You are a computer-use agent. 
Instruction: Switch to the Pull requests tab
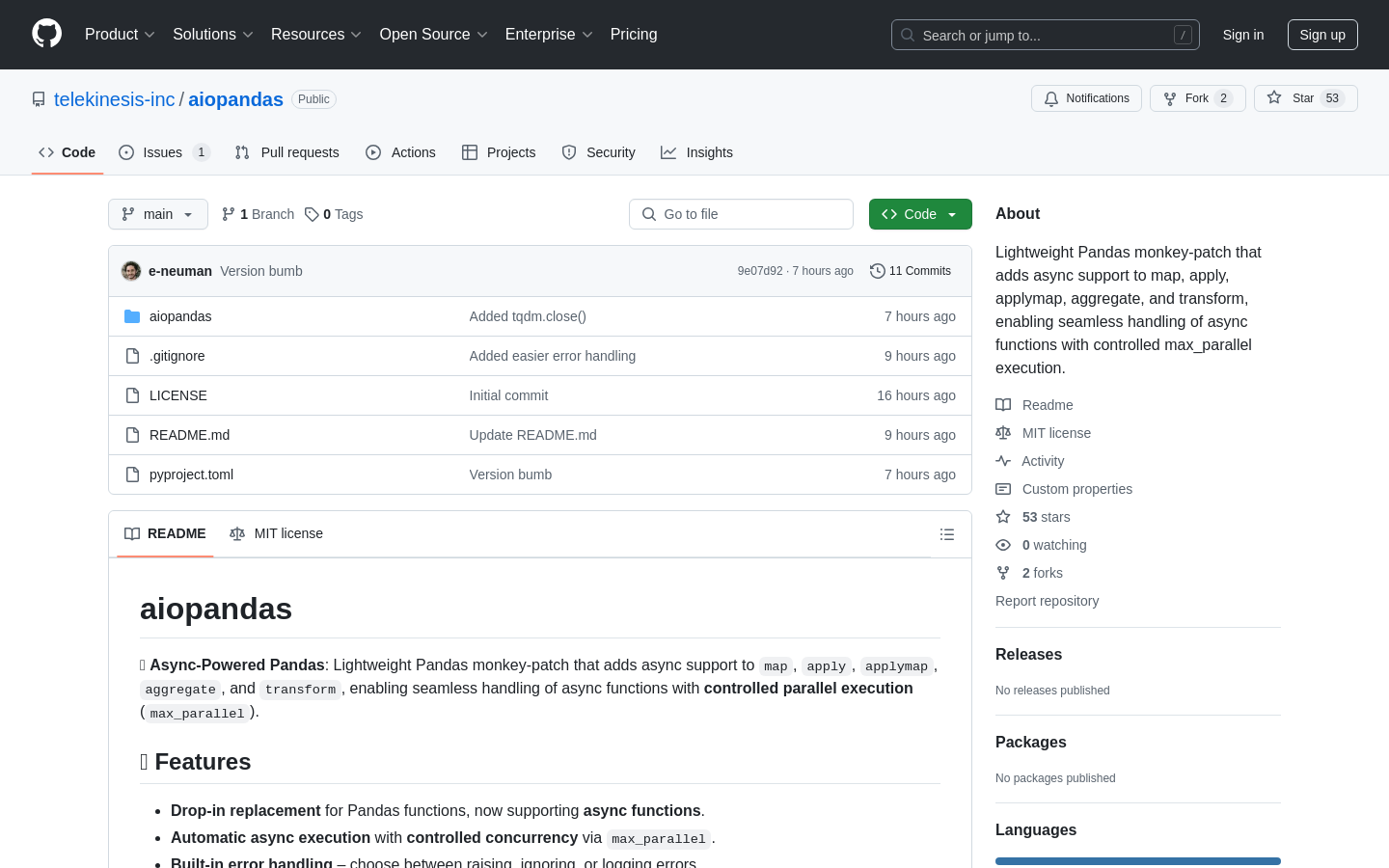click(287, 152)
